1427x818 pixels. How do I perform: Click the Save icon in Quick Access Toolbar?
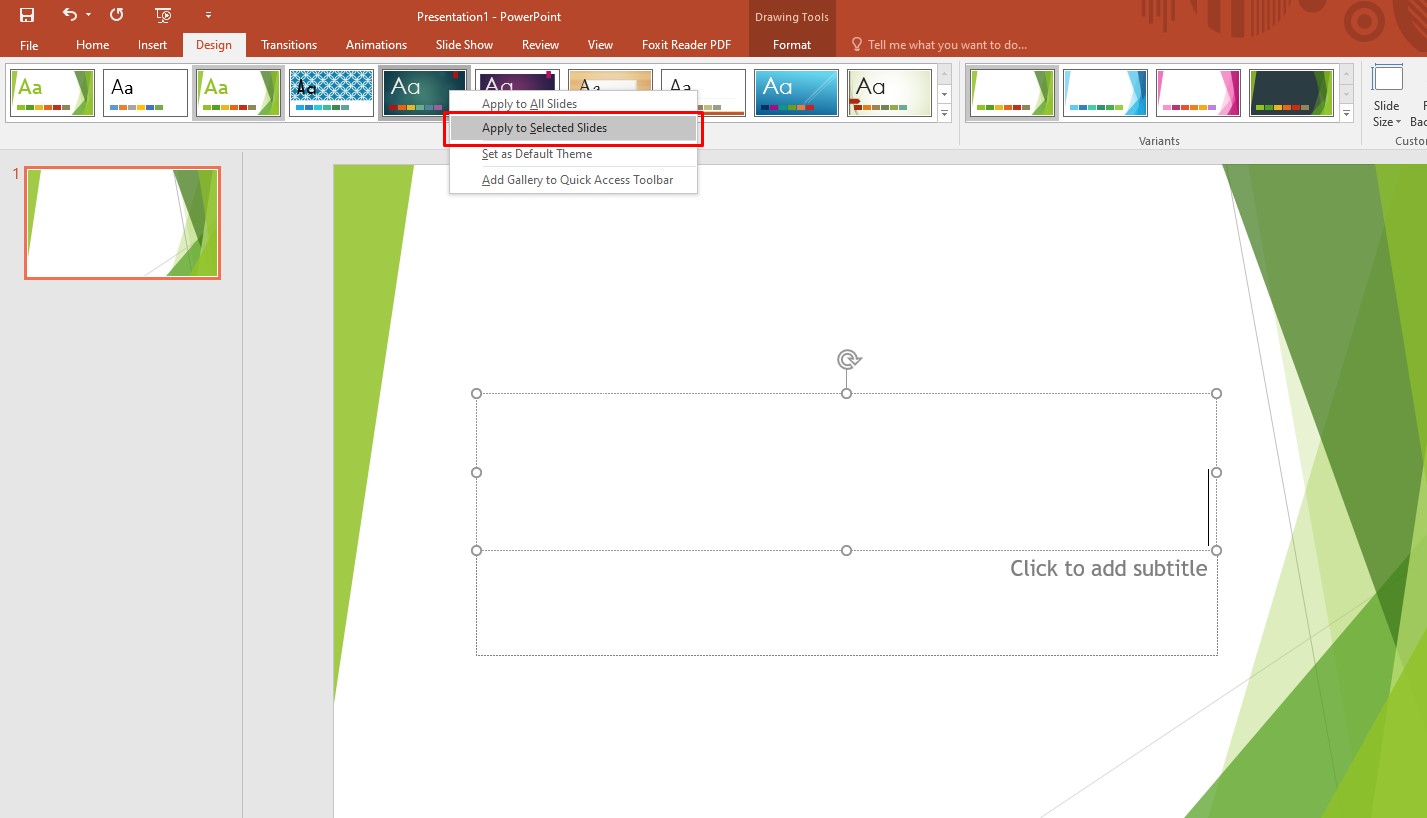pos(27,15)
